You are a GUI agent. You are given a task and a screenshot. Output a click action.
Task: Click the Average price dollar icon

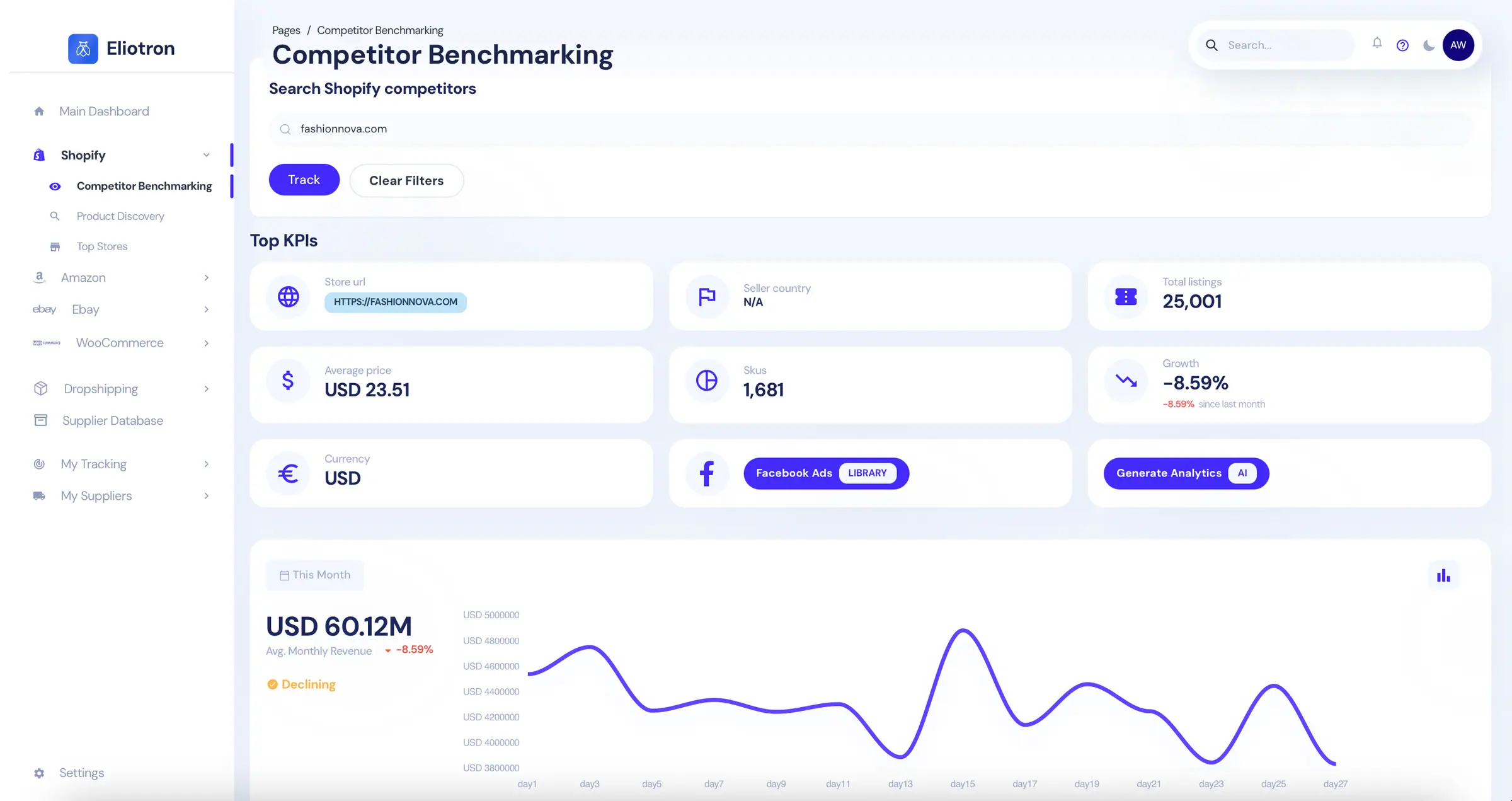pos(288,381)
